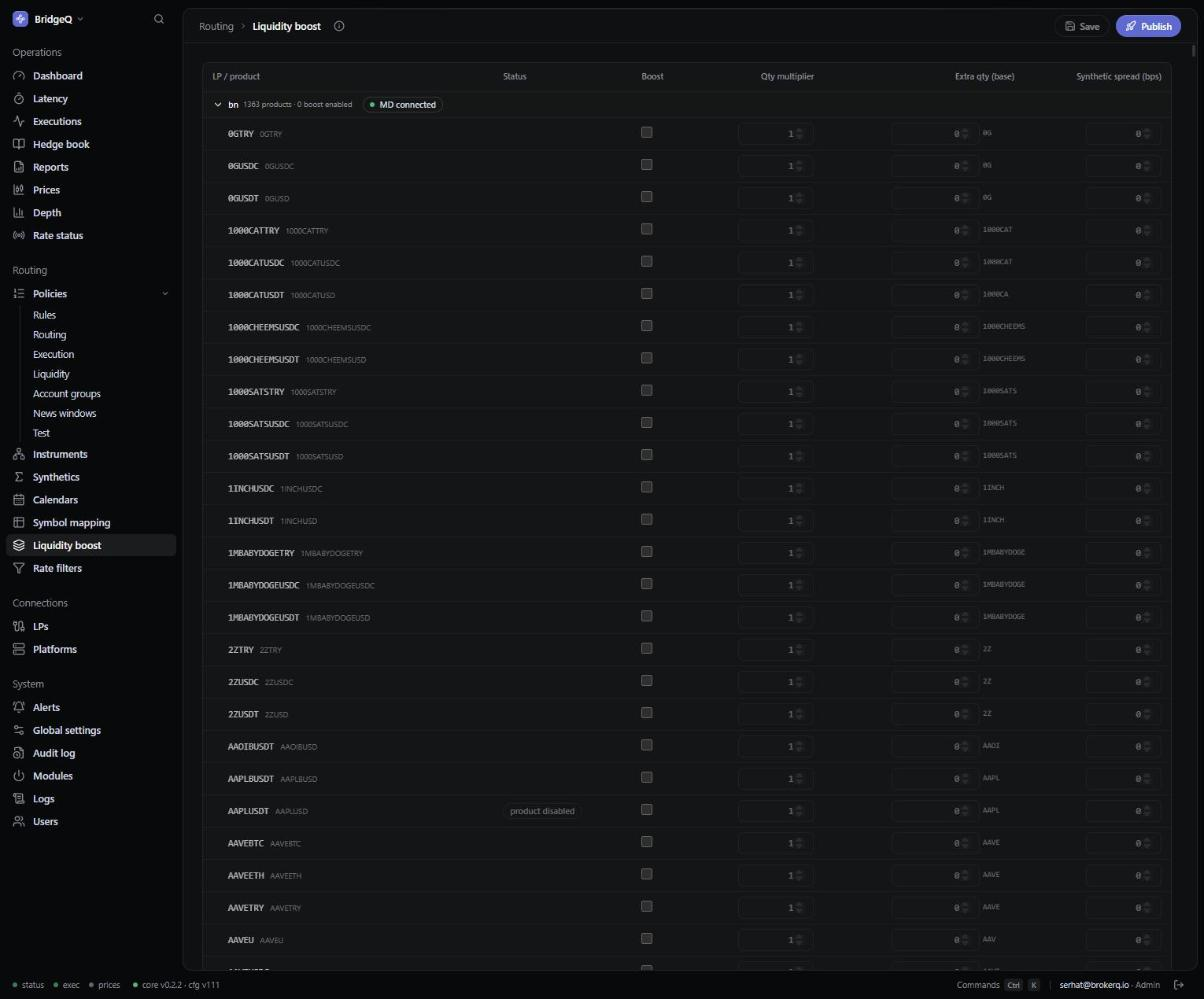Click the Latency clock icon in sidebar
The width and height of the screenshot is (1204, 999).
pyautogui.click(x=19, y=98)
